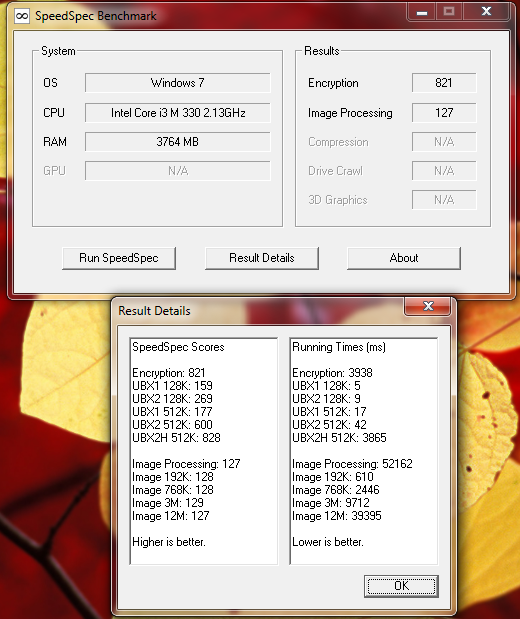Select time line UBX1 128K: 5
The image size is (520, 619).
pos(326,386)
